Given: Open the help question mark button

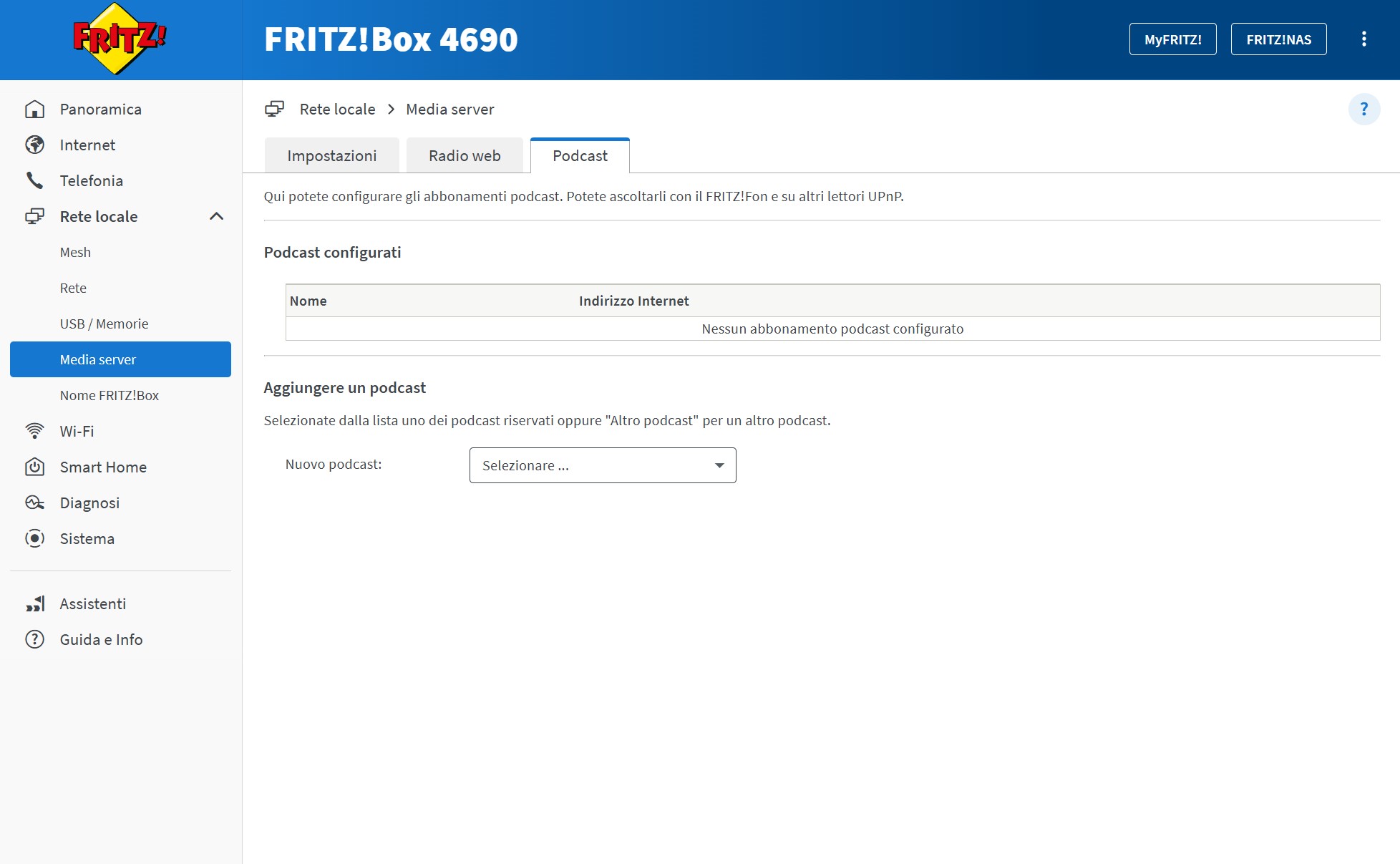Looking at the screenshot, I should pyautogui.click(x=1363, y=110).
